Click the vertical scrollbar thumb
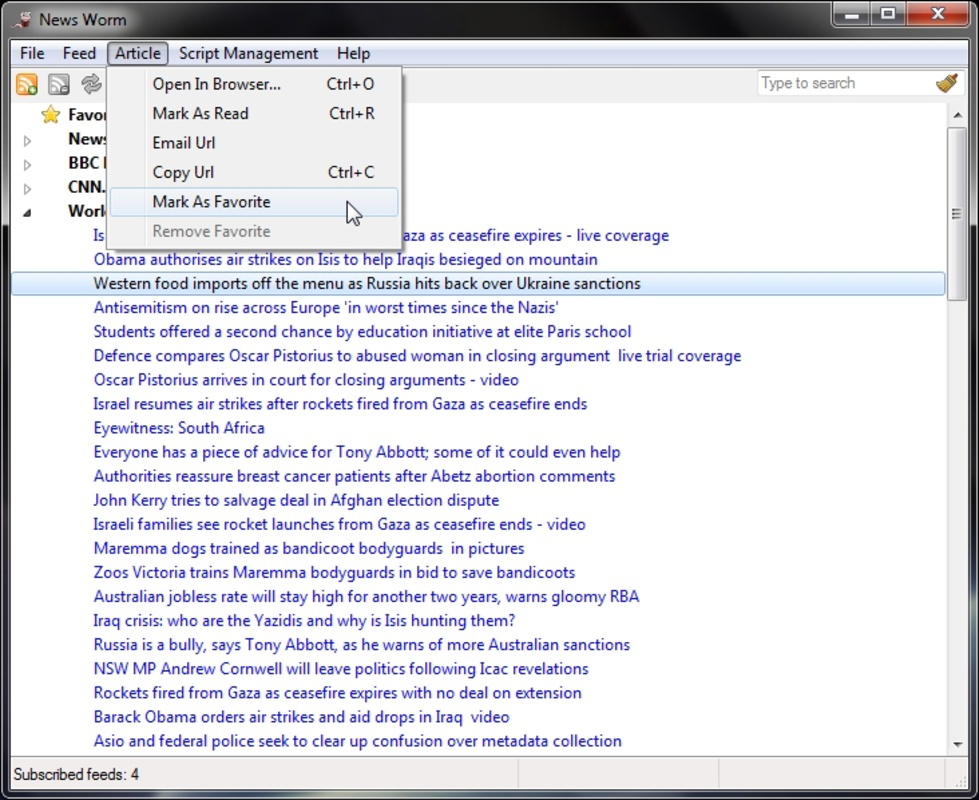Viewport: 979px width, 800px height. click(x=957, y=214)
